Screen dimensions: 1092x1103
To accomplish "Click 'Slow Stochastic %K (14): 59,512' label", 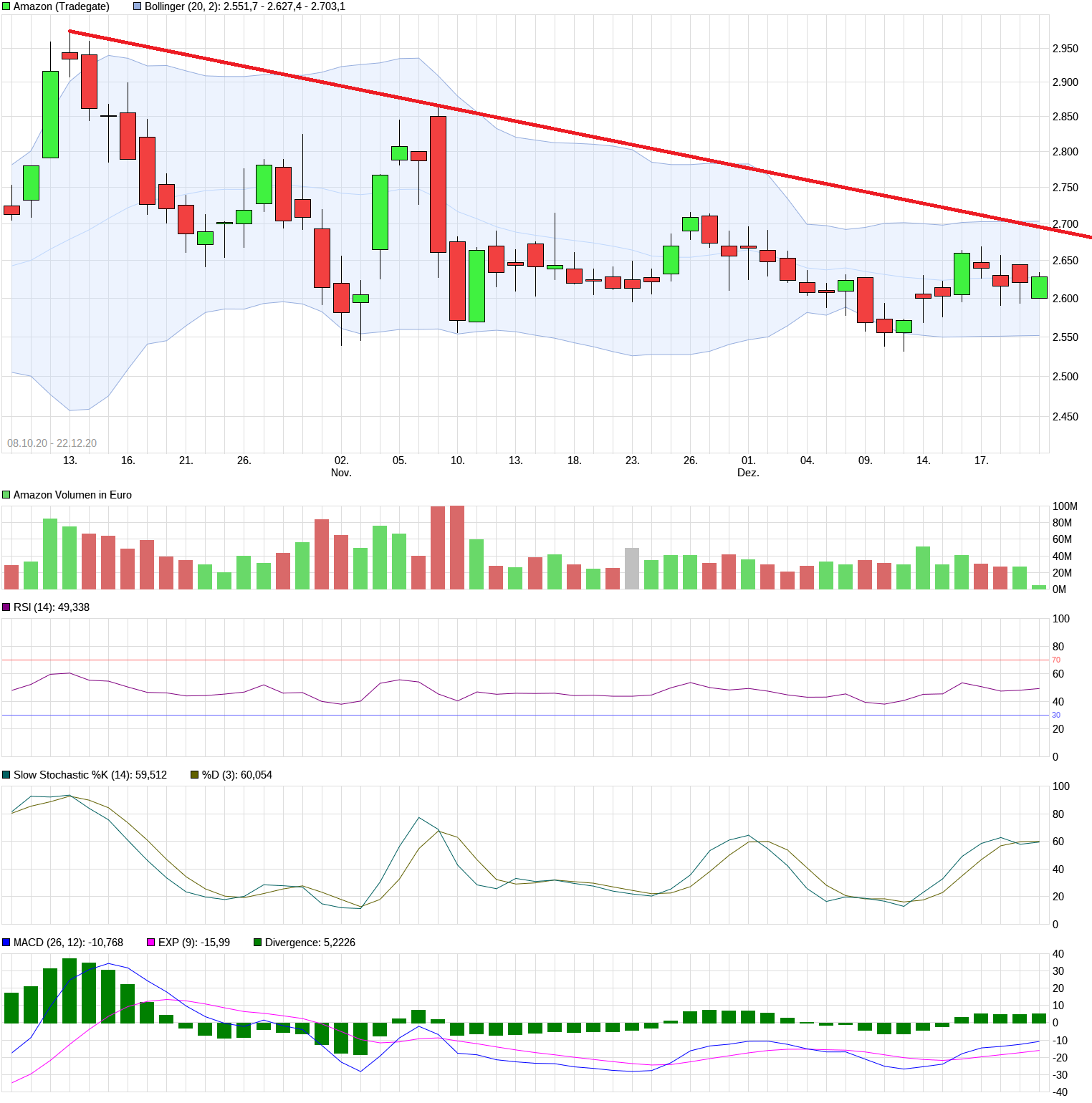I will [x=90, y=775].
